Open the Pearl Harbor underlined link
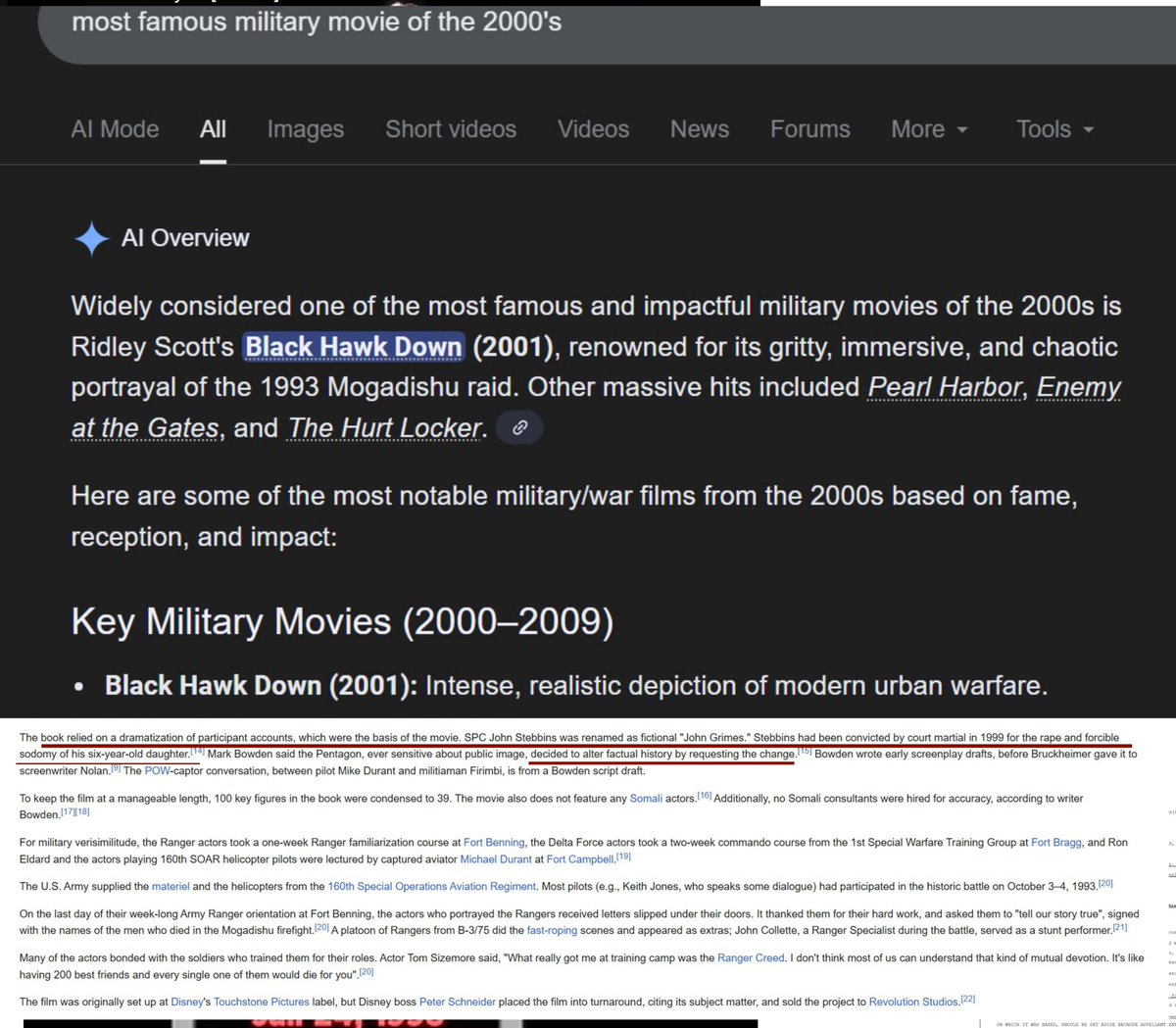 click(x=945, y=387)
